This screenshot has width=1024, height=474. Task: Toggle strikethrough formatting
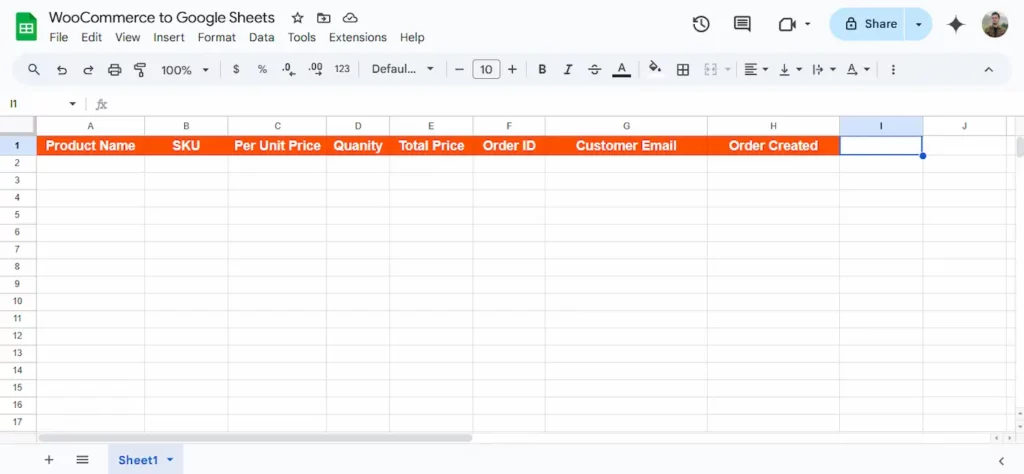[594, 69]
